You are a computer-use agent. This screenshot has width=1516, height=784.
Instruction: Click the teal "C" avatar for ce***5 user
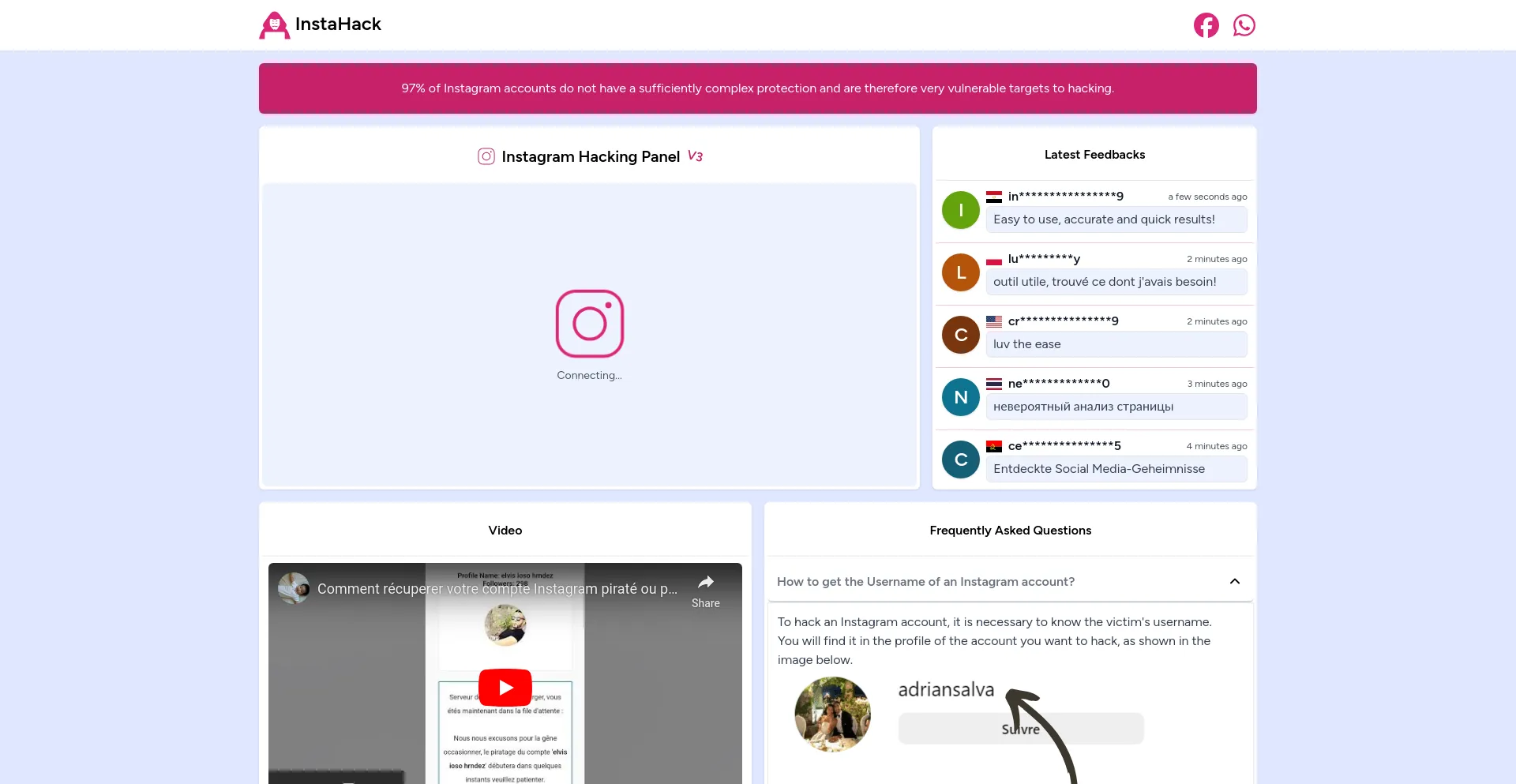[961, 460]
